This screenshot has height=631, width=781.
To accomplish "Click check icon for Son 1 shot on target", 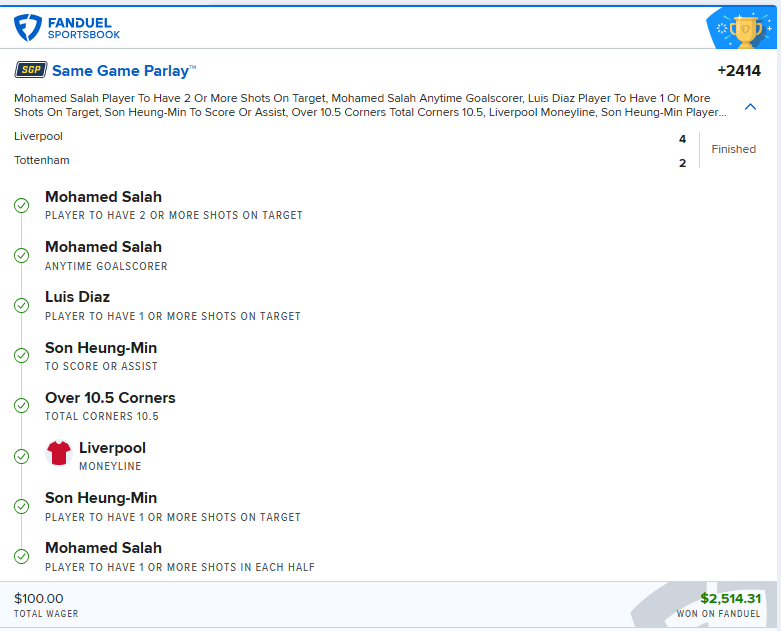I will coord(21,506).
